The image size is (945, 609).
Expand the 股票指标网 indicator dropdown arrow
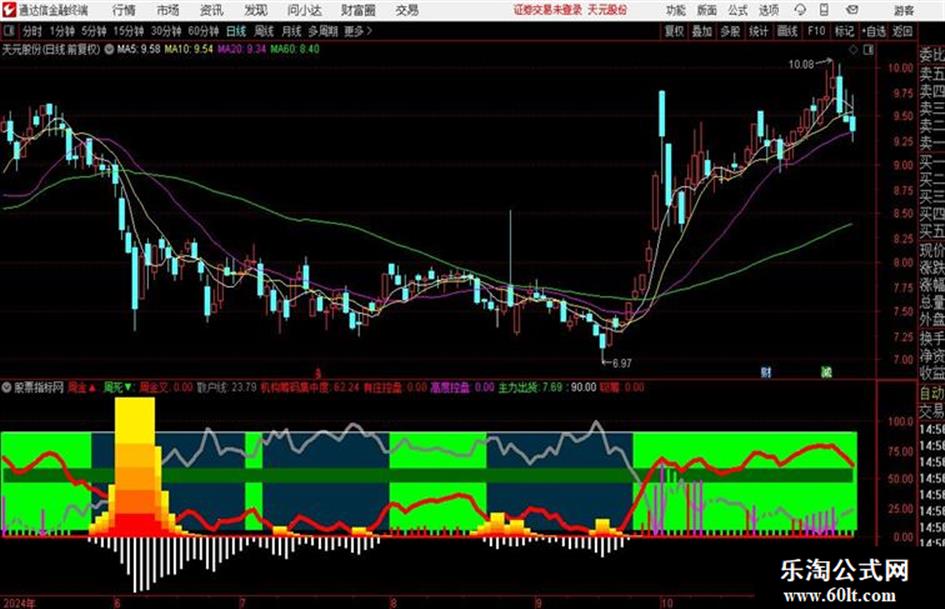7,388
